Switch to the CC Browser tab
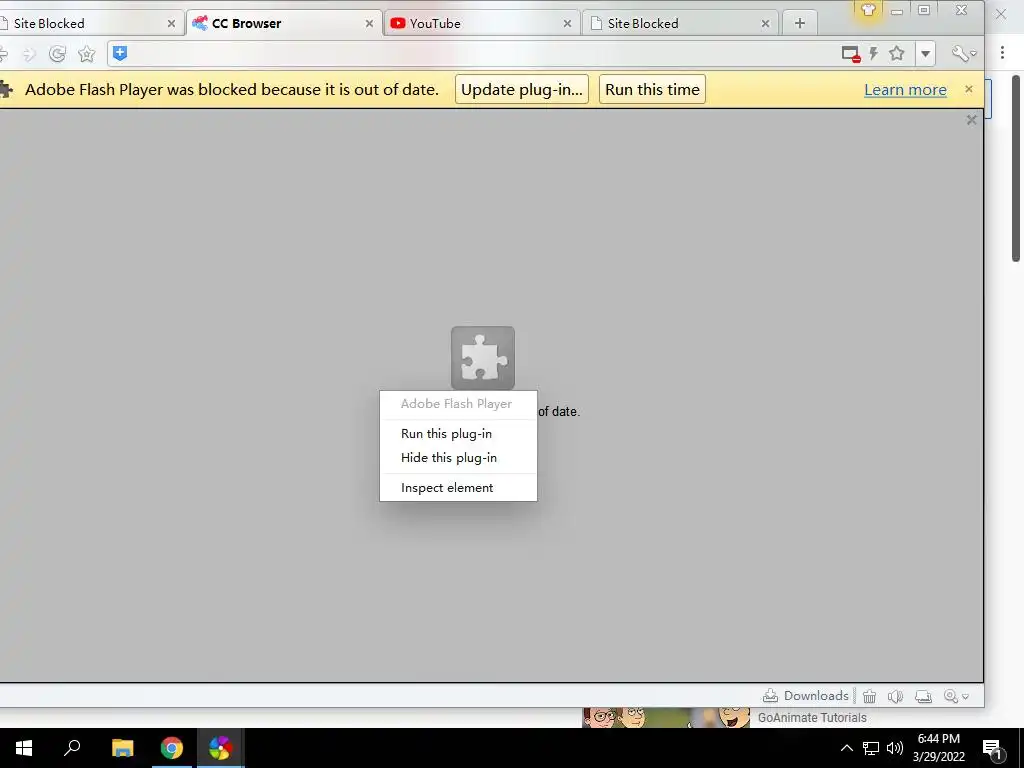 [x=284, y=24]
